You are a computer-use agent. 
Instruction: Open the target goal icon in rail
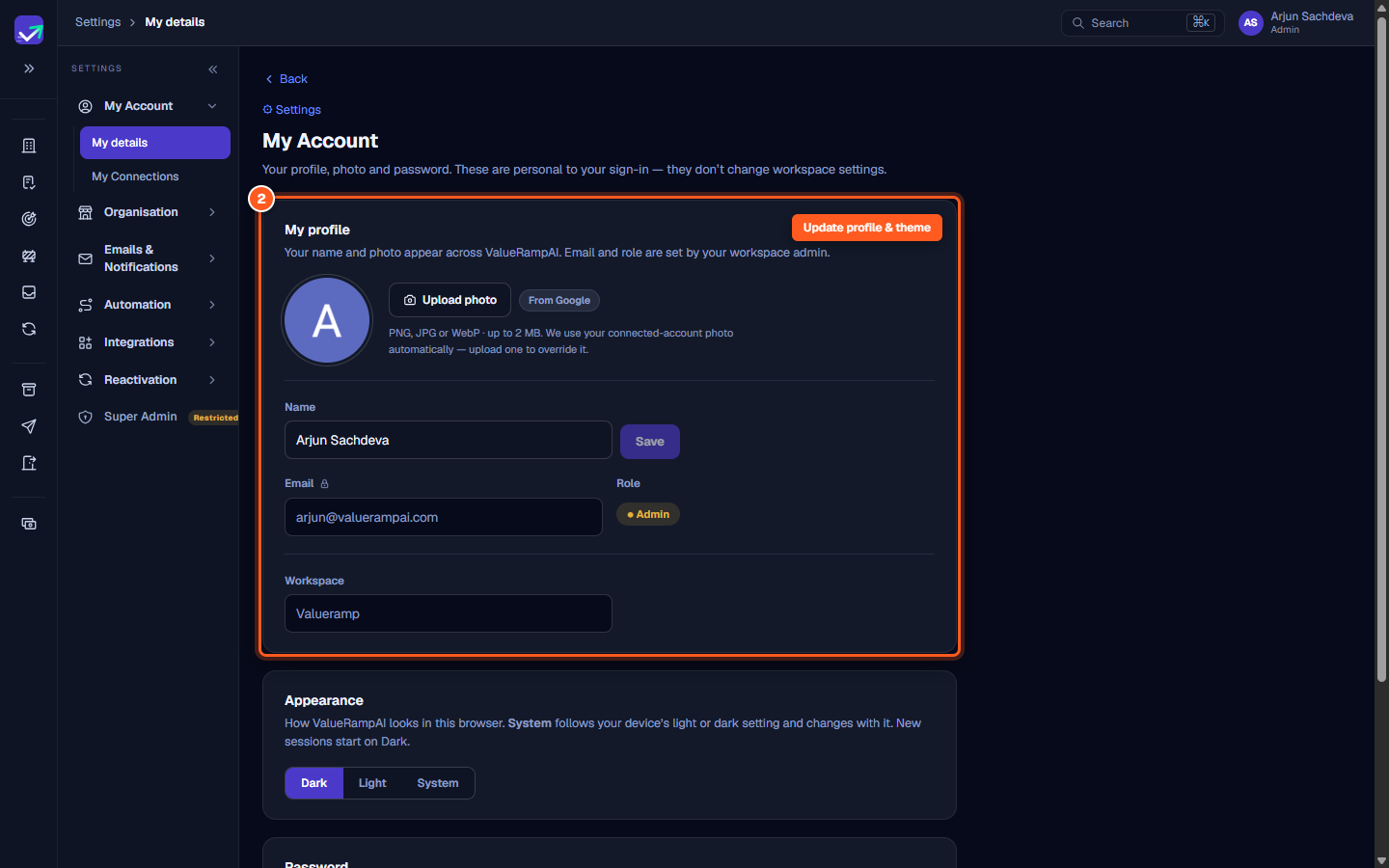[x=29, y=219]
